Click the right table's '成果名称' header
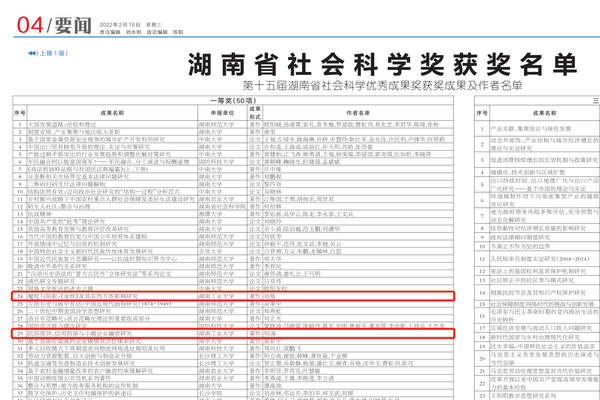Image resolution: width=600 pixels, height=400 pixels. 545,113
